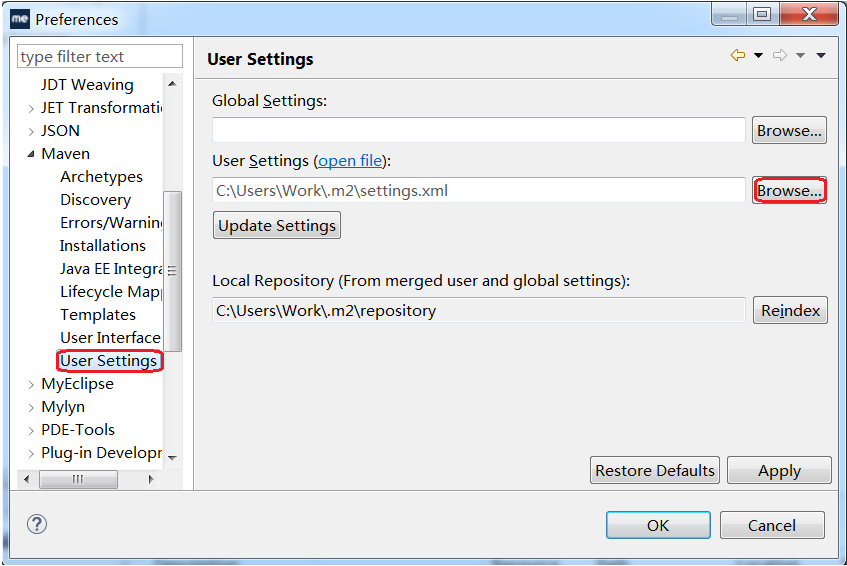Screen dimensions: 847x566
Task: Click the User Settings path field
Action: coord(479,190)
